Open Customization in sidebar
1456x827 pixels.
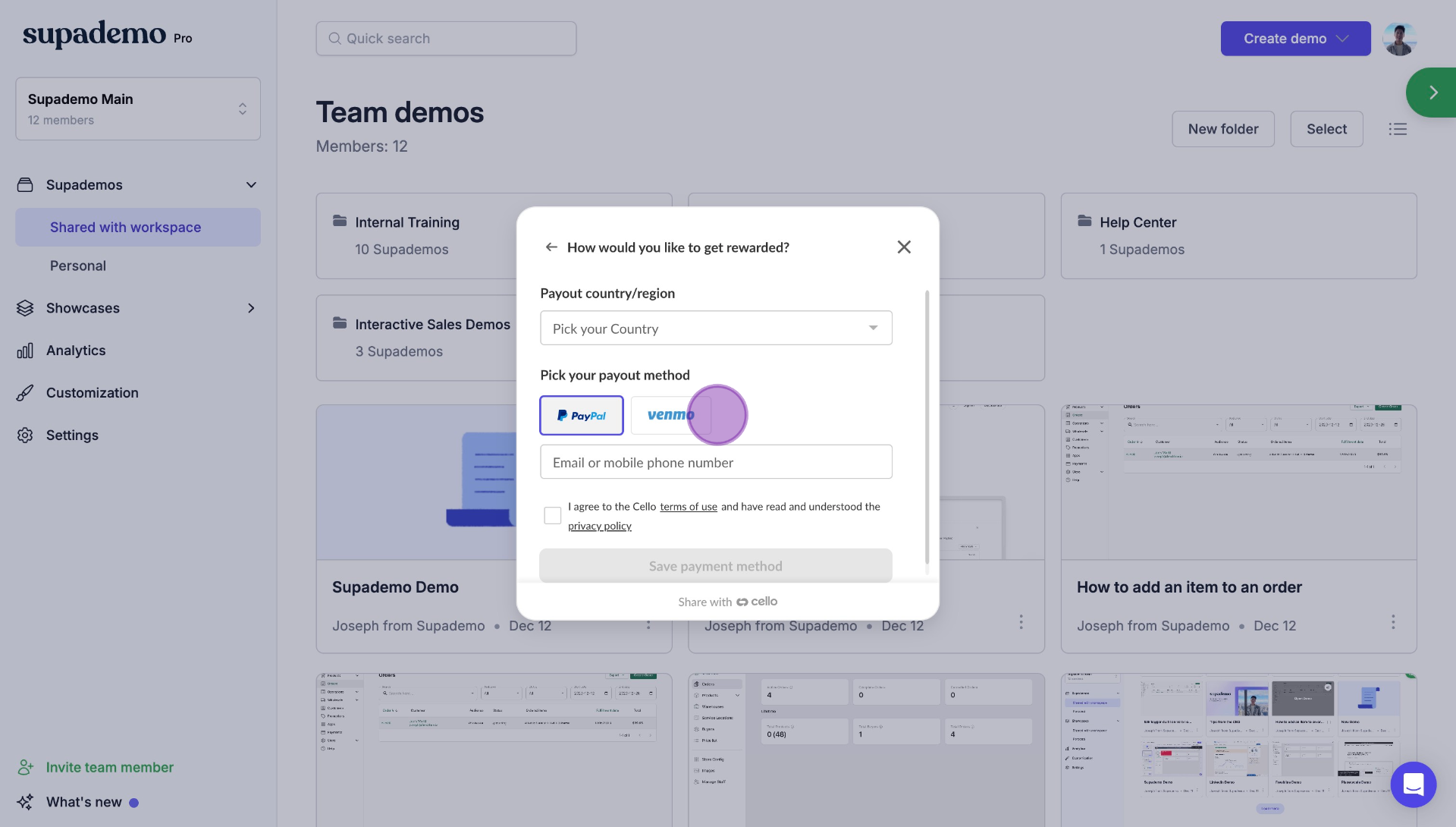(93, 393)
